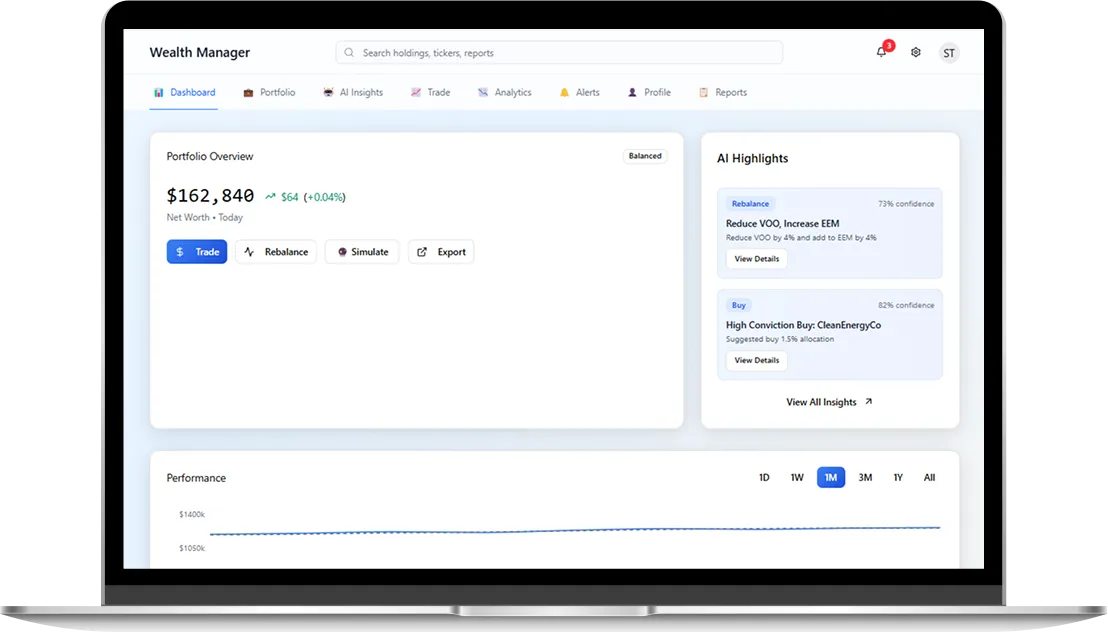Image resolution: width=1108 pixels, height=632 pixels.
Task: Click the Analytics tab icon
Action: 483,93
